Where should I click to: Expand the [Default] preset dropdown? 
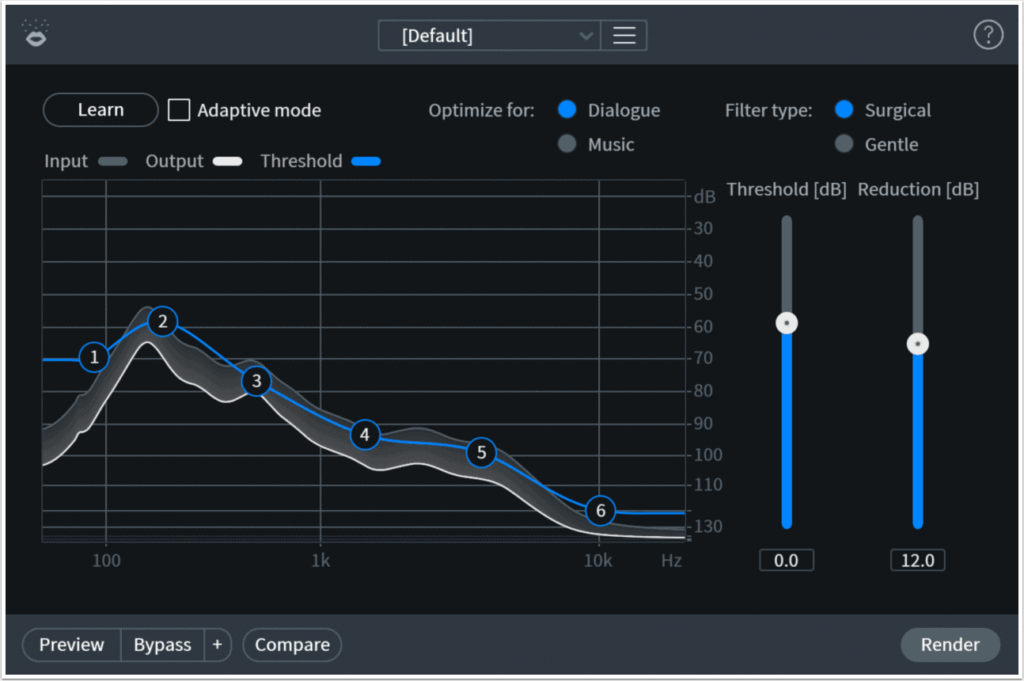click(x=488, y=36)
